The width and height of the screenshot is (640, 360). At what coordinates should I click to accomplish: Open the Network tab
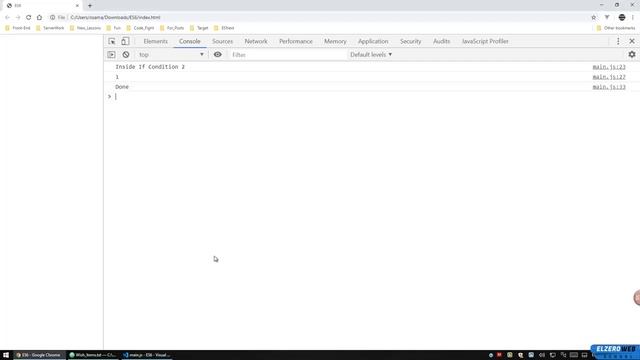tap(256, 41)
